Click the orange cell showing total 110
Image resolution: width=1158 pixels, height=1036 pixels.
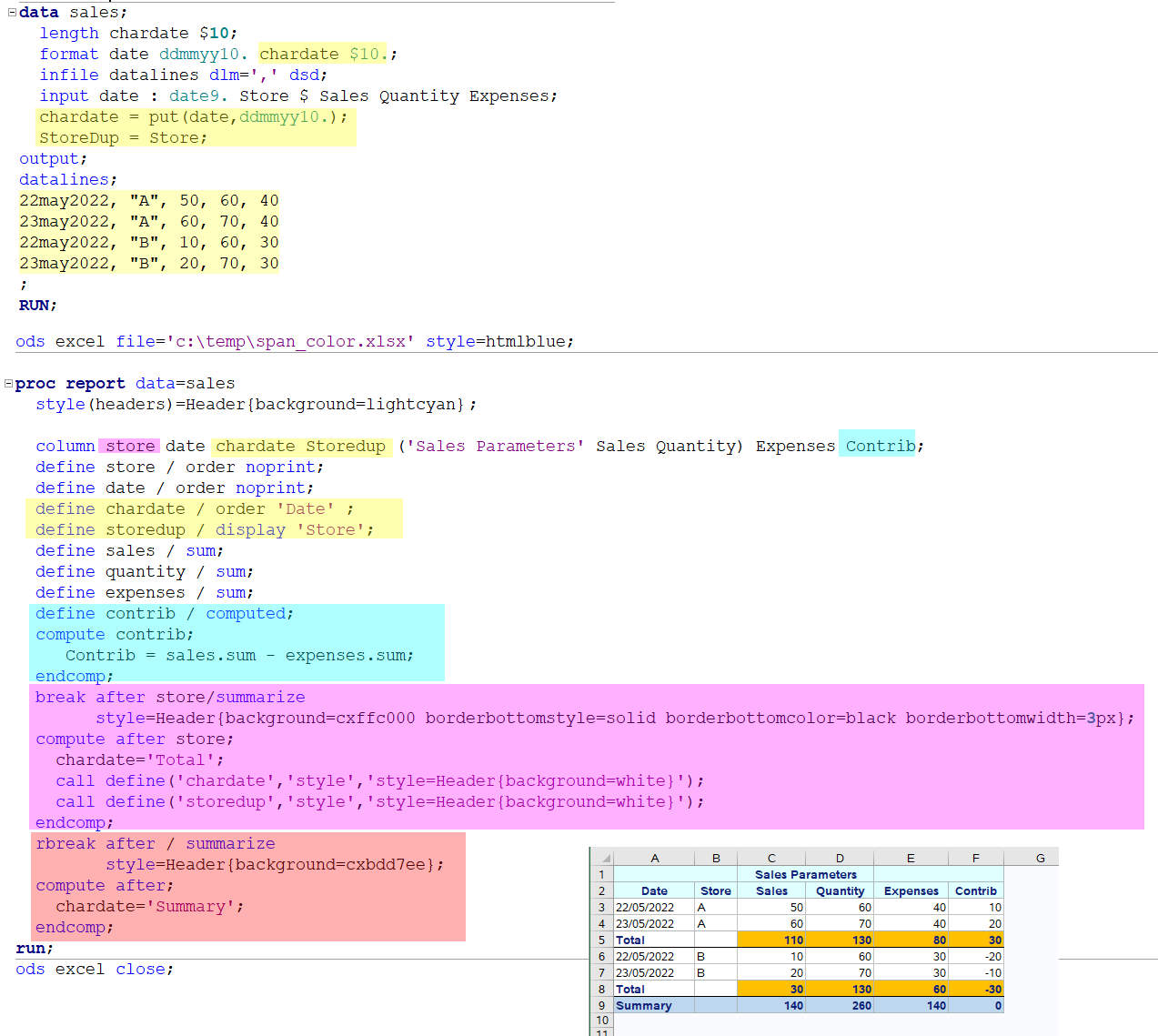click(771, 940)
